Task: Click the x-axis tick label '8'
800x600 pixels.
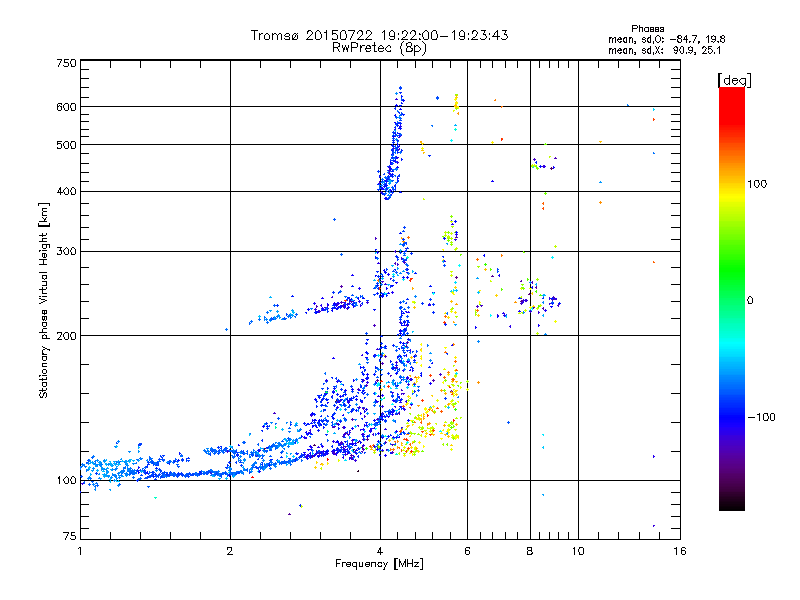Action: coord(530,551)
